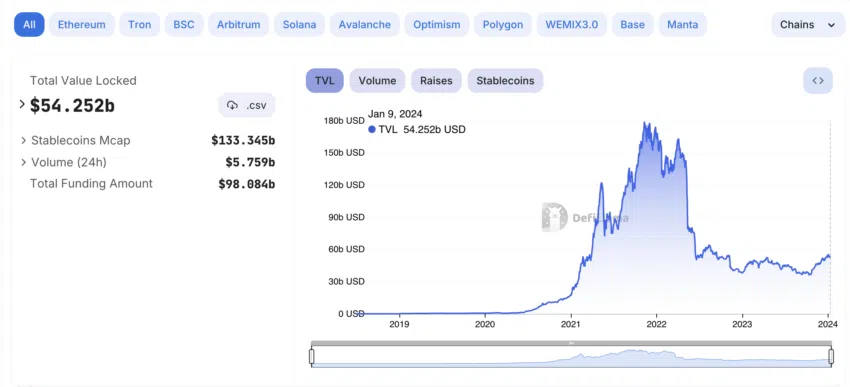This screenshot has height=387, width=850.
Task: Select the All chains filter
Action: point(29,24)
